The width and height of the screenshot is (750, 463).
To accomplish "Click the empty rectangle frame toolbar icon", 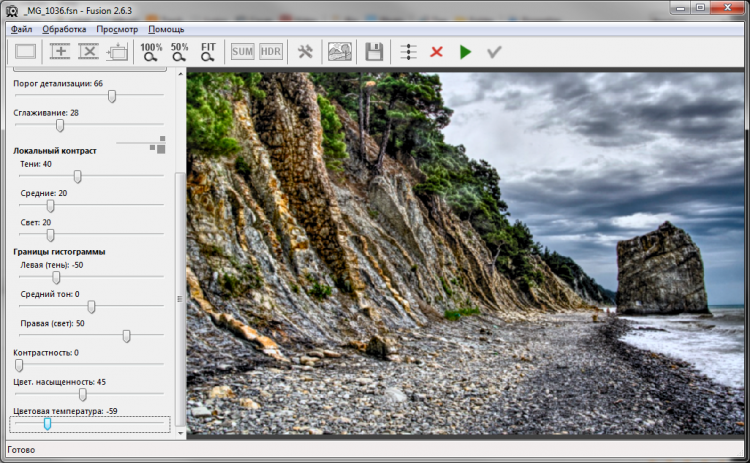I will (25, 52).
